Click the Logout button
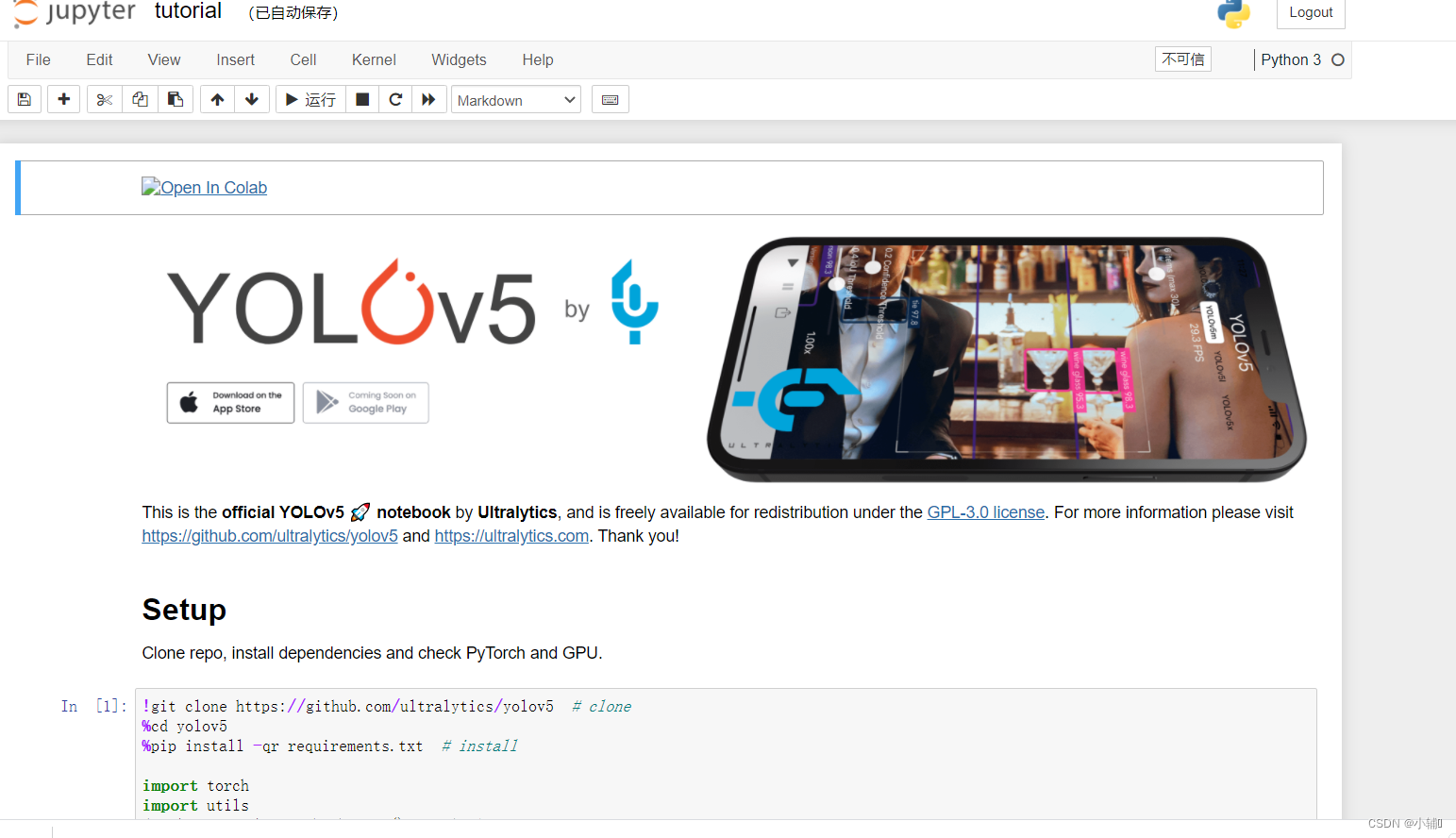1456x838 pixels. pyautogui.click(x=1311, y=12)
